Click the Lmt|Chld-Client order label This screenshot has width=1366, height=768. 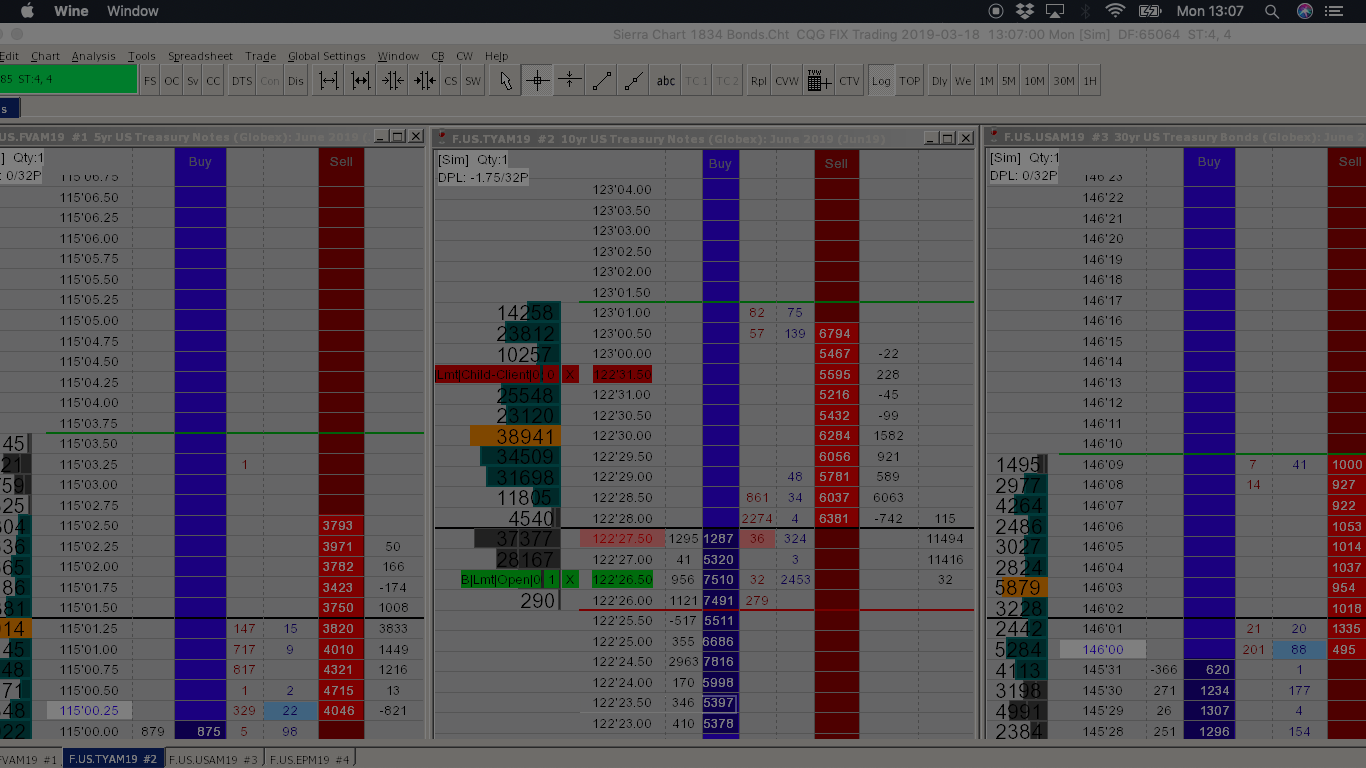pyautogui.click(x=487, y=374)
